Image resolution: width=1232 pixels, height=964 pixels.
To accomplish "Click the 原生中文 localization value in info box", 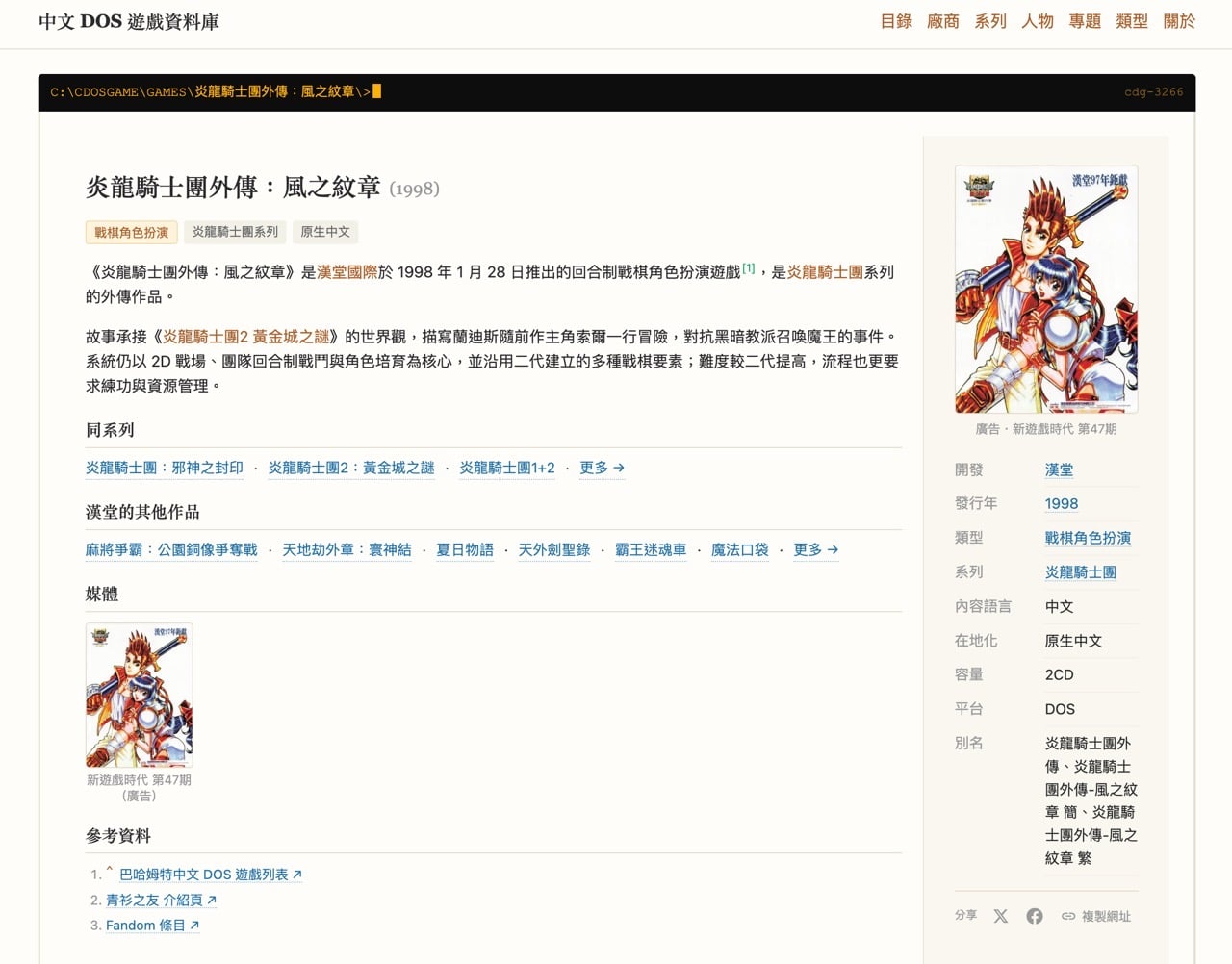I will (1074, 641).
